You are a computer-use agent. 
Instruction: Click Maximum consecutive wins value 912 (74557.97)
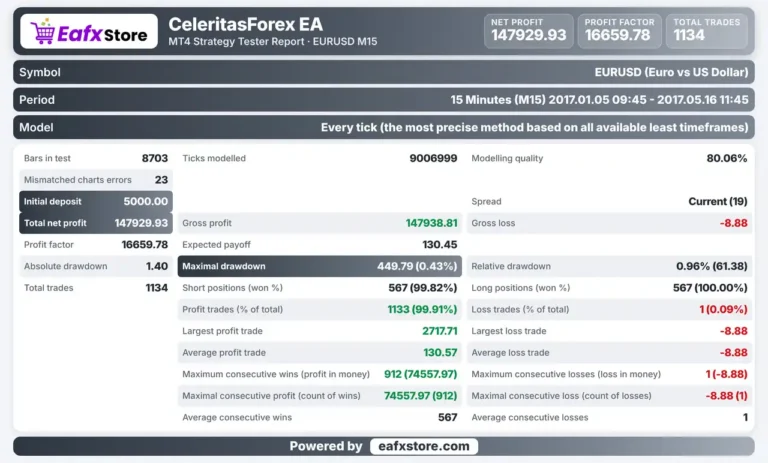420,374
